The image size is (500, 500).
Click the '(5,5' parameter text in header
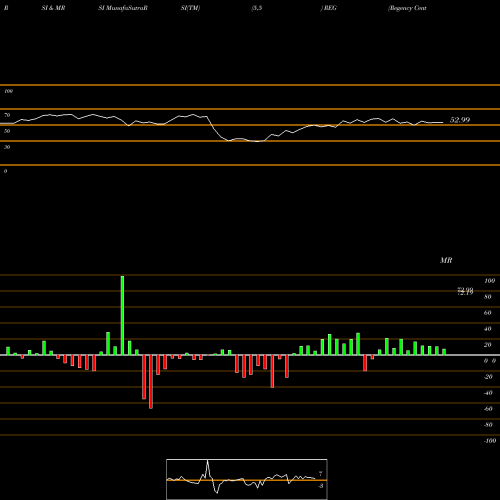tap(257, 8)
